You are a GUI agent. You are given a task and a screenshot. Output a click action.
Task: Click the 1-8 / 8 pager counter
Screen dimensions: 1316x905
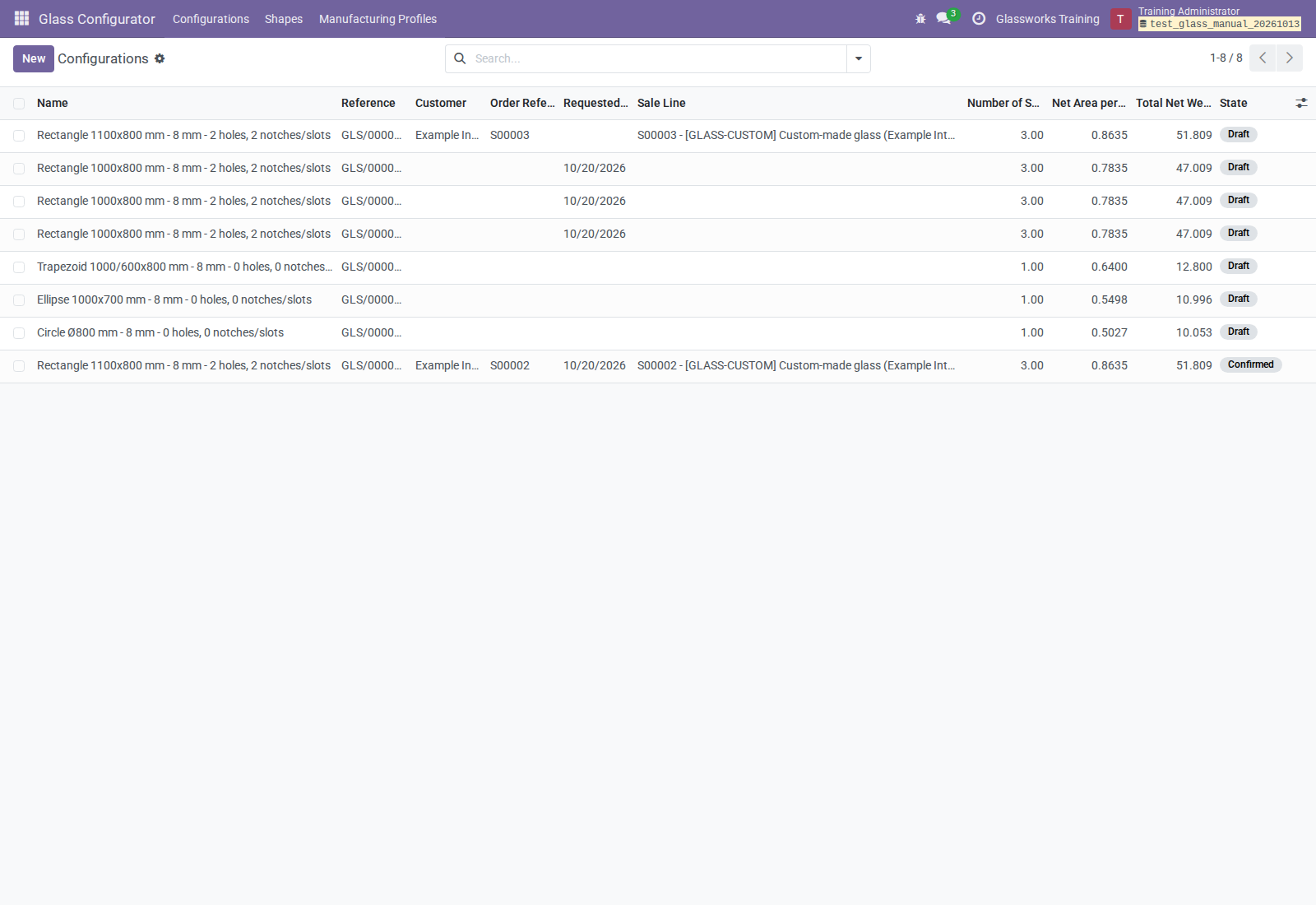1226,58
